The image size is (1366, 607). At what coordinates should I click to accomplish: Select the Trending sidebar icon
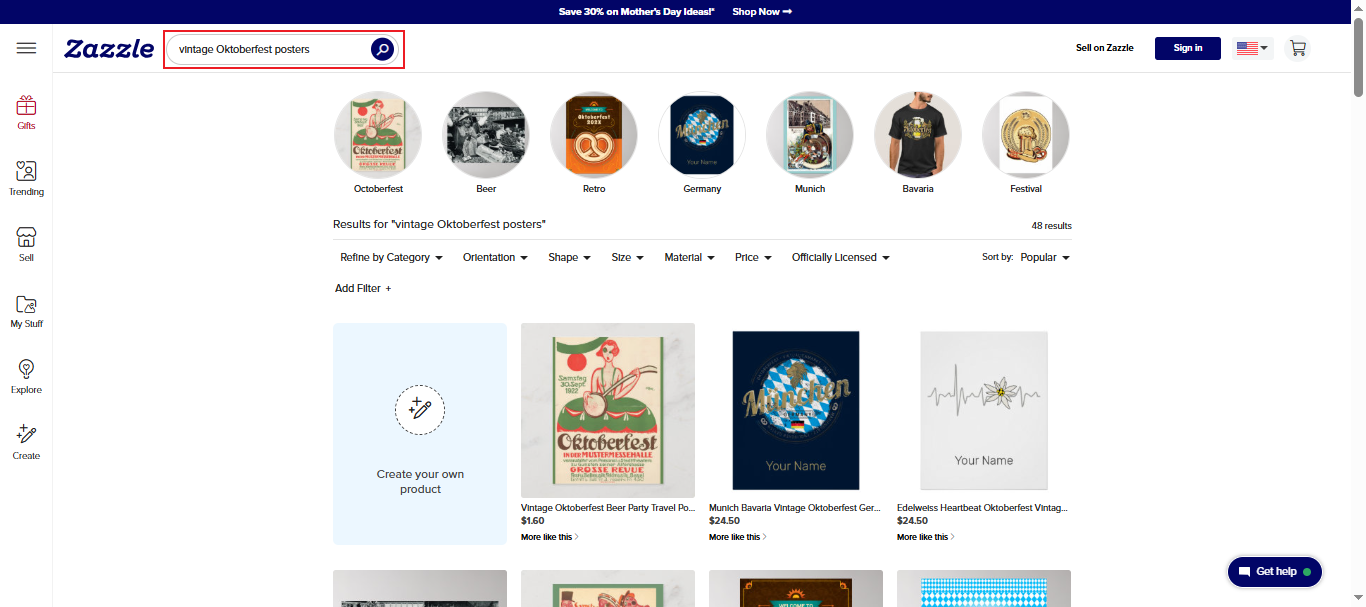click(x=26, y=178)
